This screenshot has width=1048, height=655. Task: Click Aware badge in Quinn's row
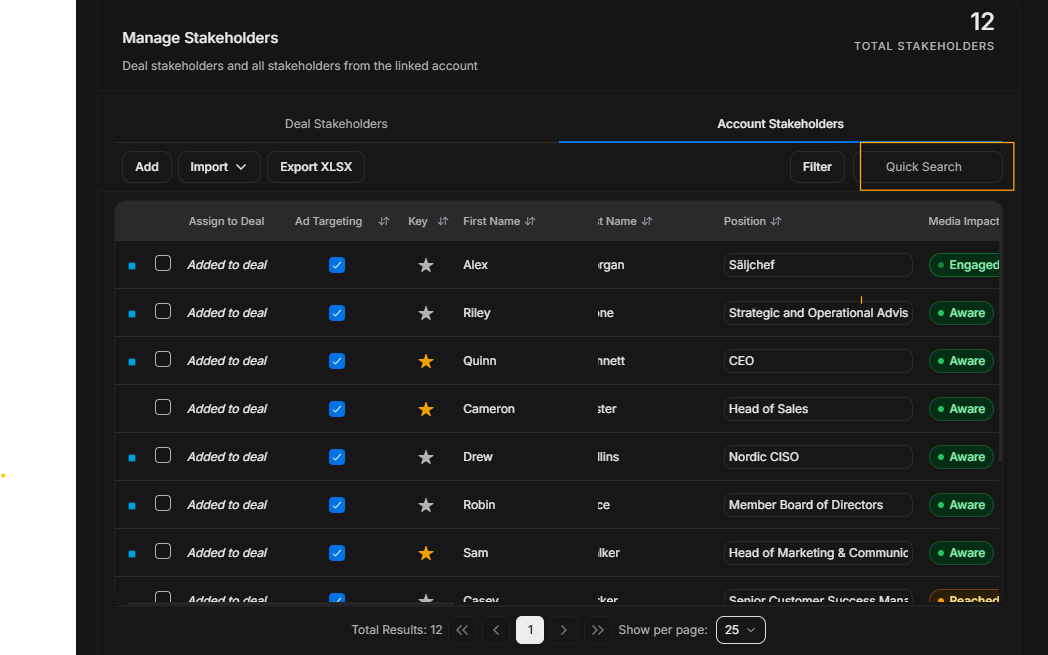coord(961,362)
